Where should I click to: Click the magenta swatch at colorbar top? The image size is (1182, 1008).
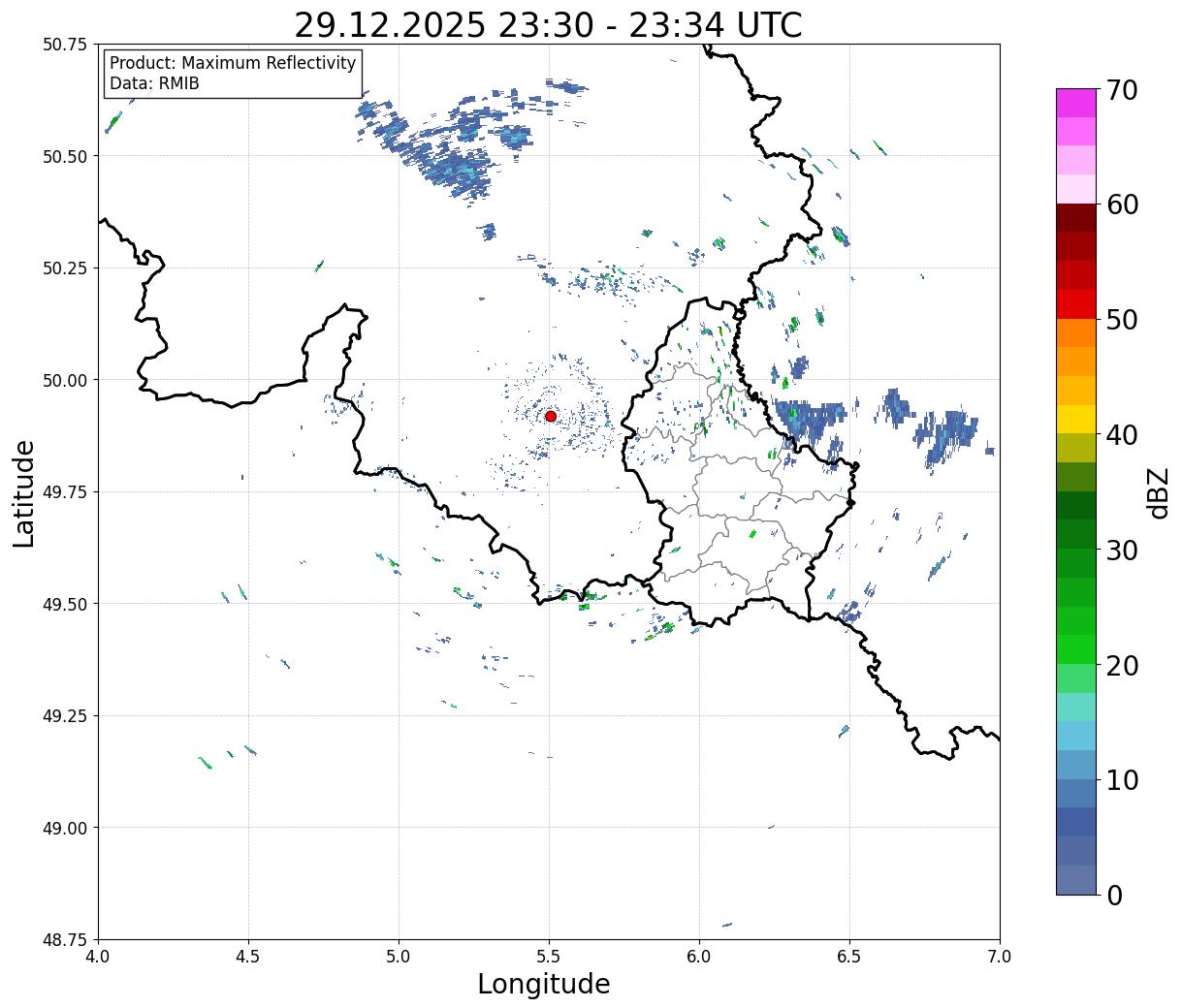(x=1076, y=103)
